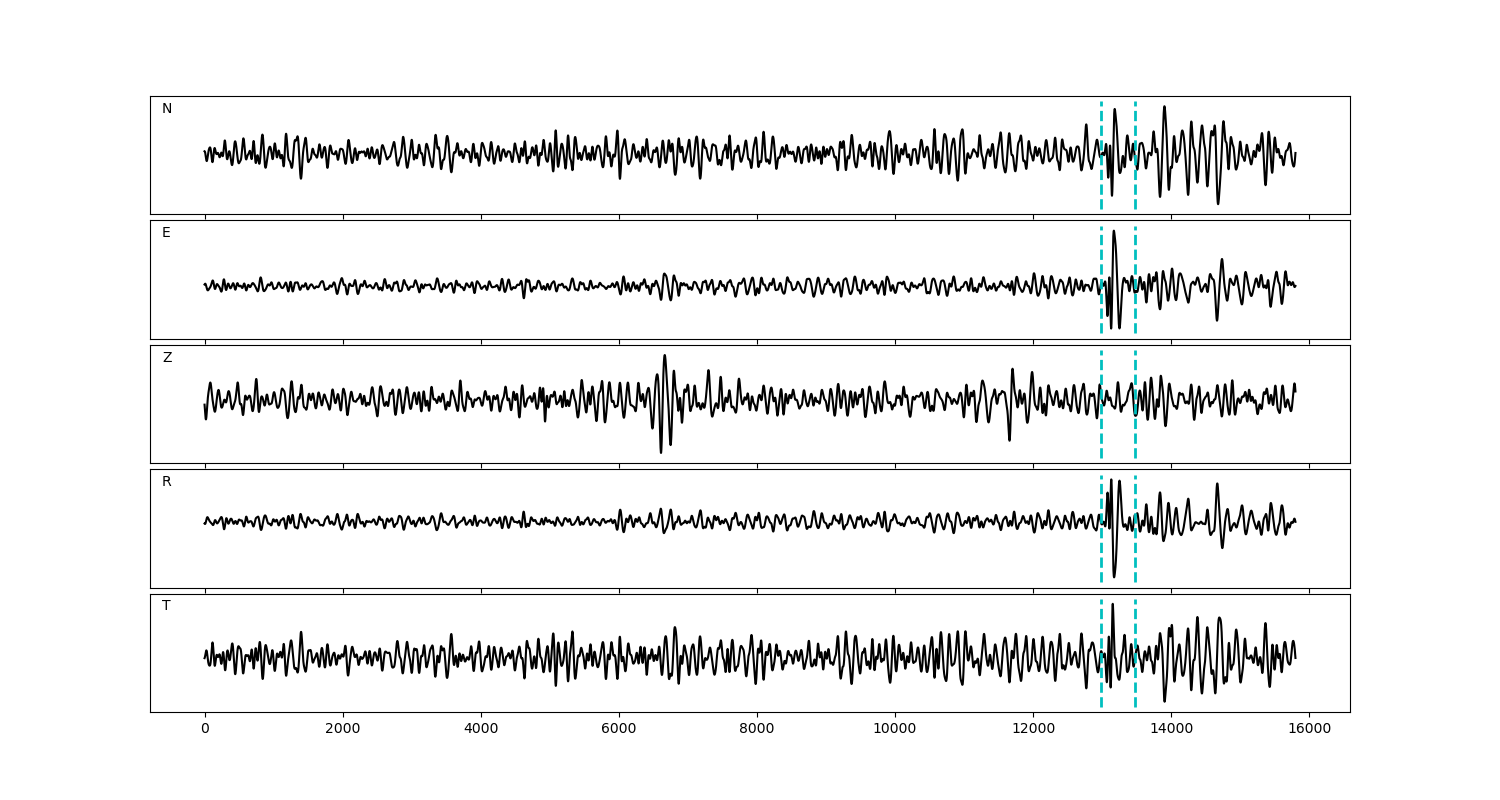The image size is (1500, 800).
Task: Click the 8000 x-axis tick label
Action: (757, 730)
